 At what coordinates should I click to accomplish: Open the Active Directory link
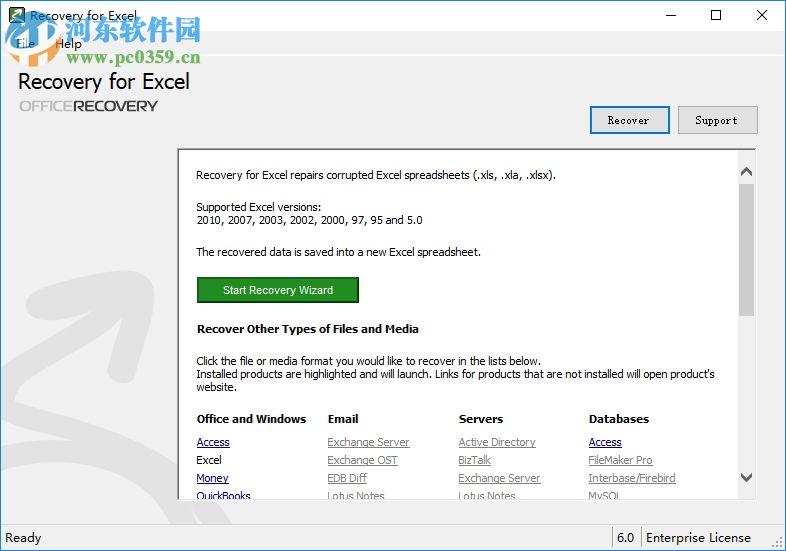pos(497,442)
